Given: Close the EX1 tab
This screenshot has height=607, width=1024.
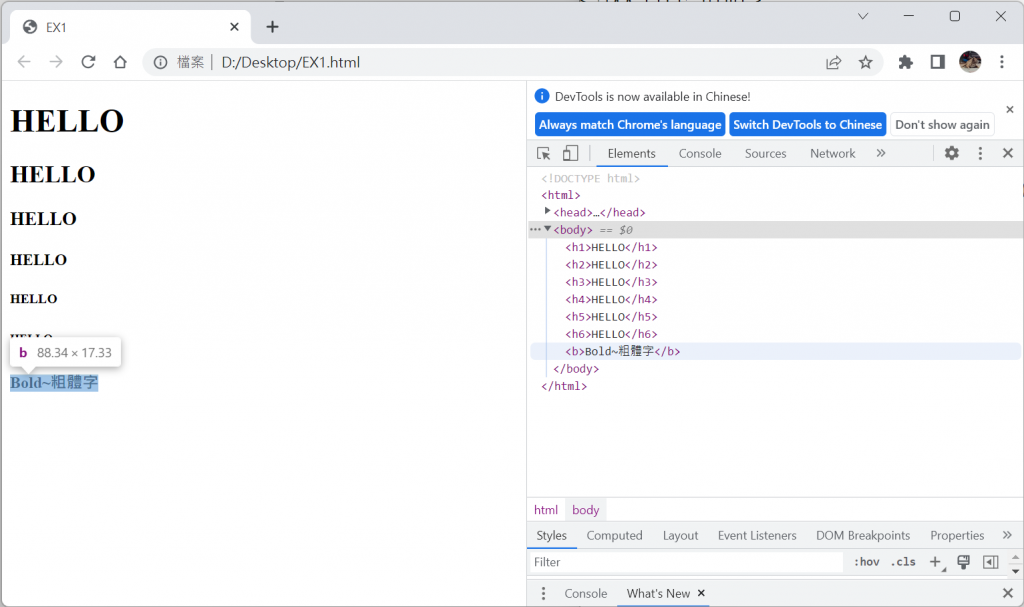Looking at the screenshot, I should [234, 27].
